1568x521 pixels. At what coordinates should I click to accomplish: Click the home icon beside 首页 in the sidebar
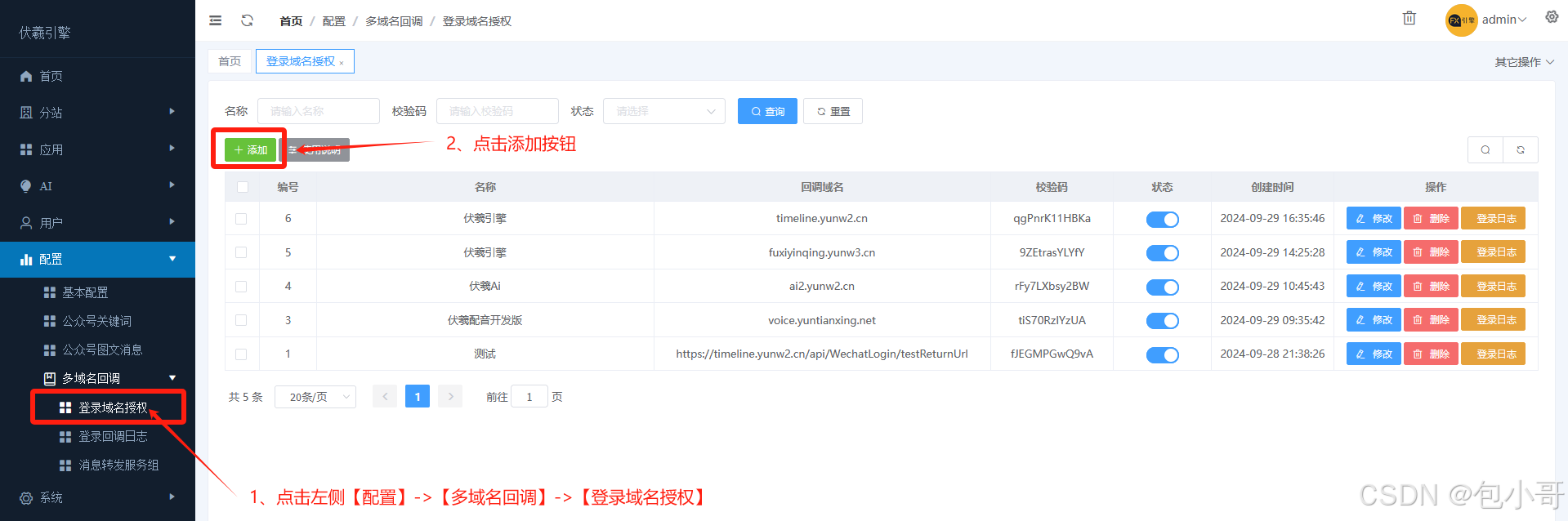tap(26, 76)
